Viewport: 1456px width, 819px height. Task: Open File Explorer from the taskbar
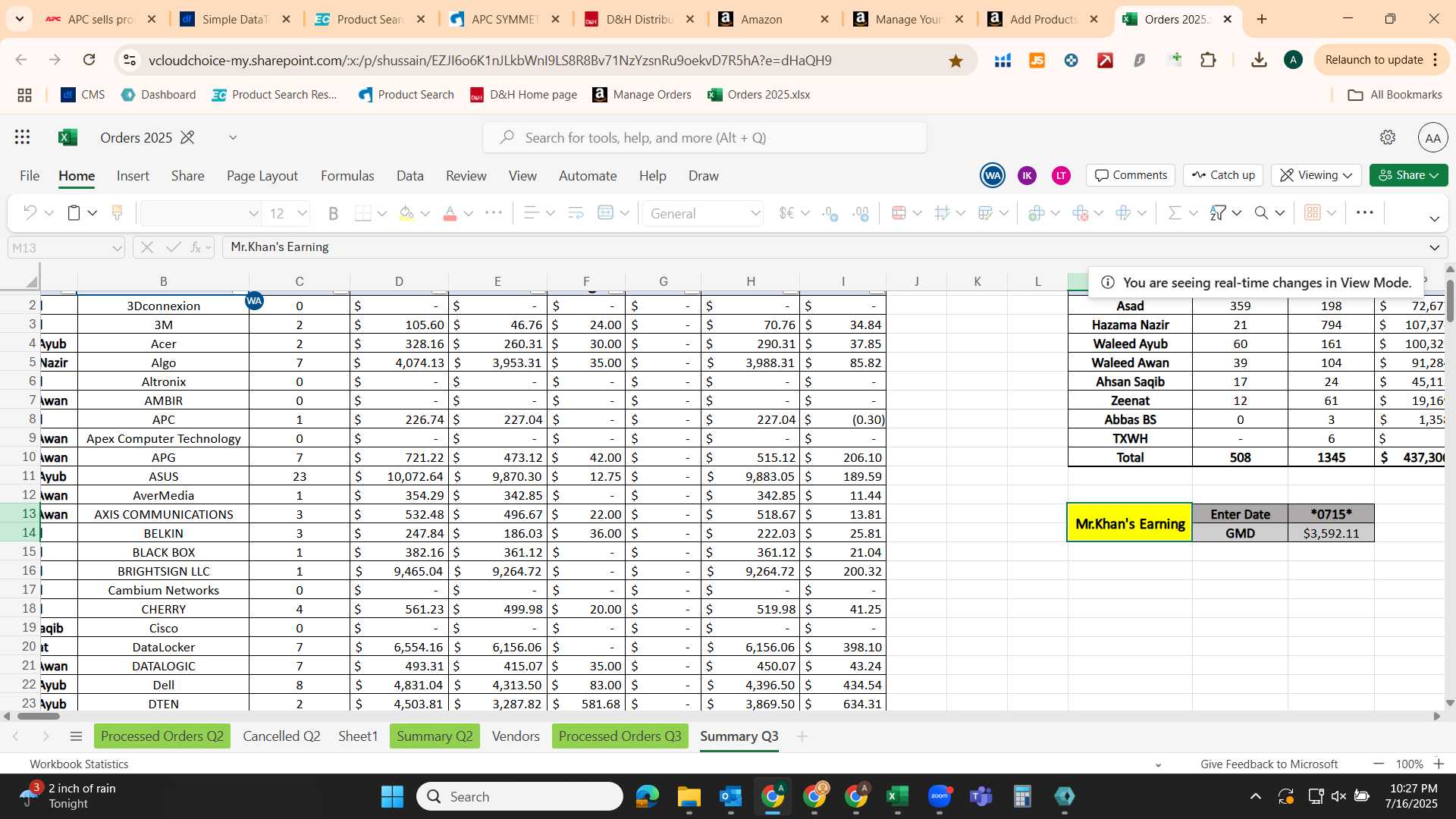[689, 796]
